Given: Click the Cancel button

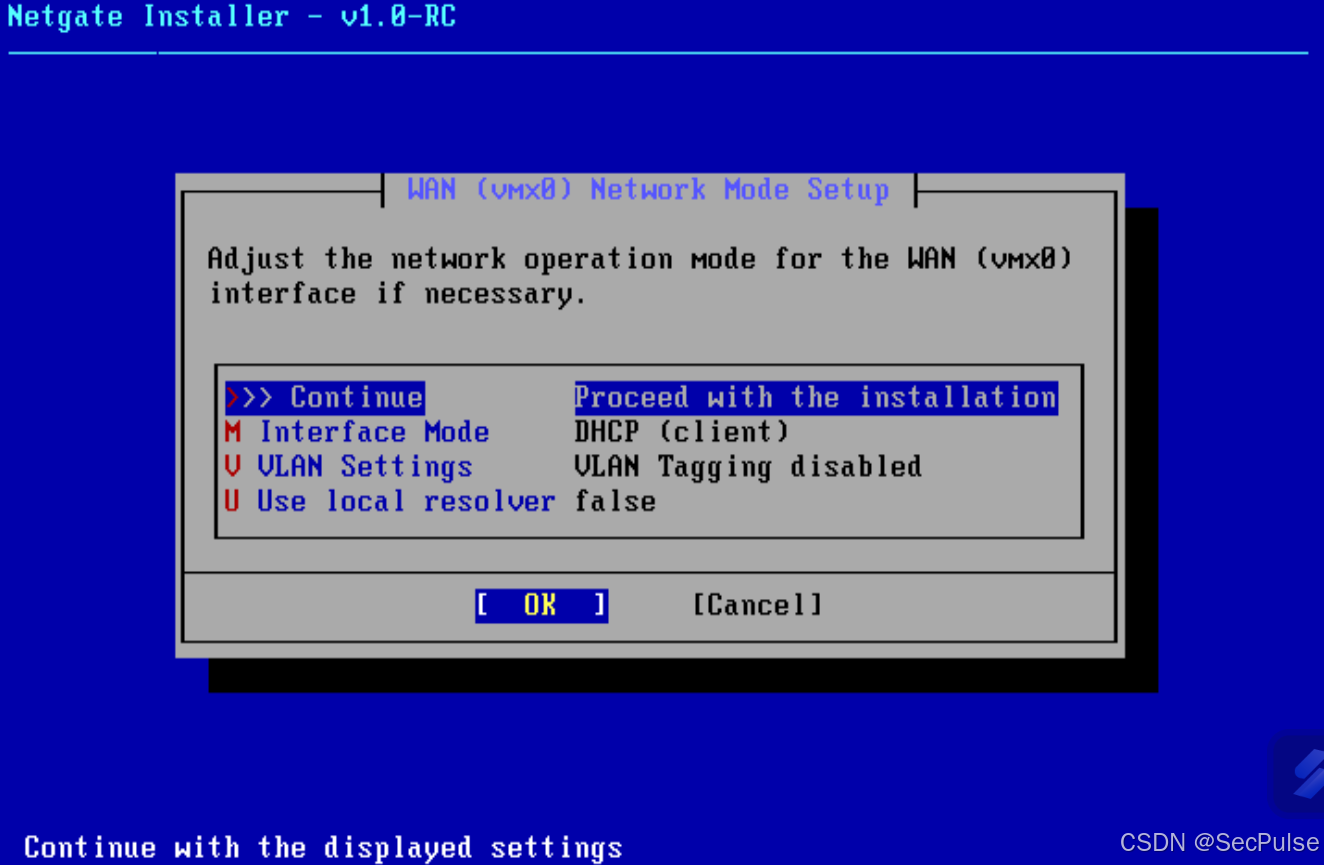Looking at the screenshot, I should pos(758,605).
